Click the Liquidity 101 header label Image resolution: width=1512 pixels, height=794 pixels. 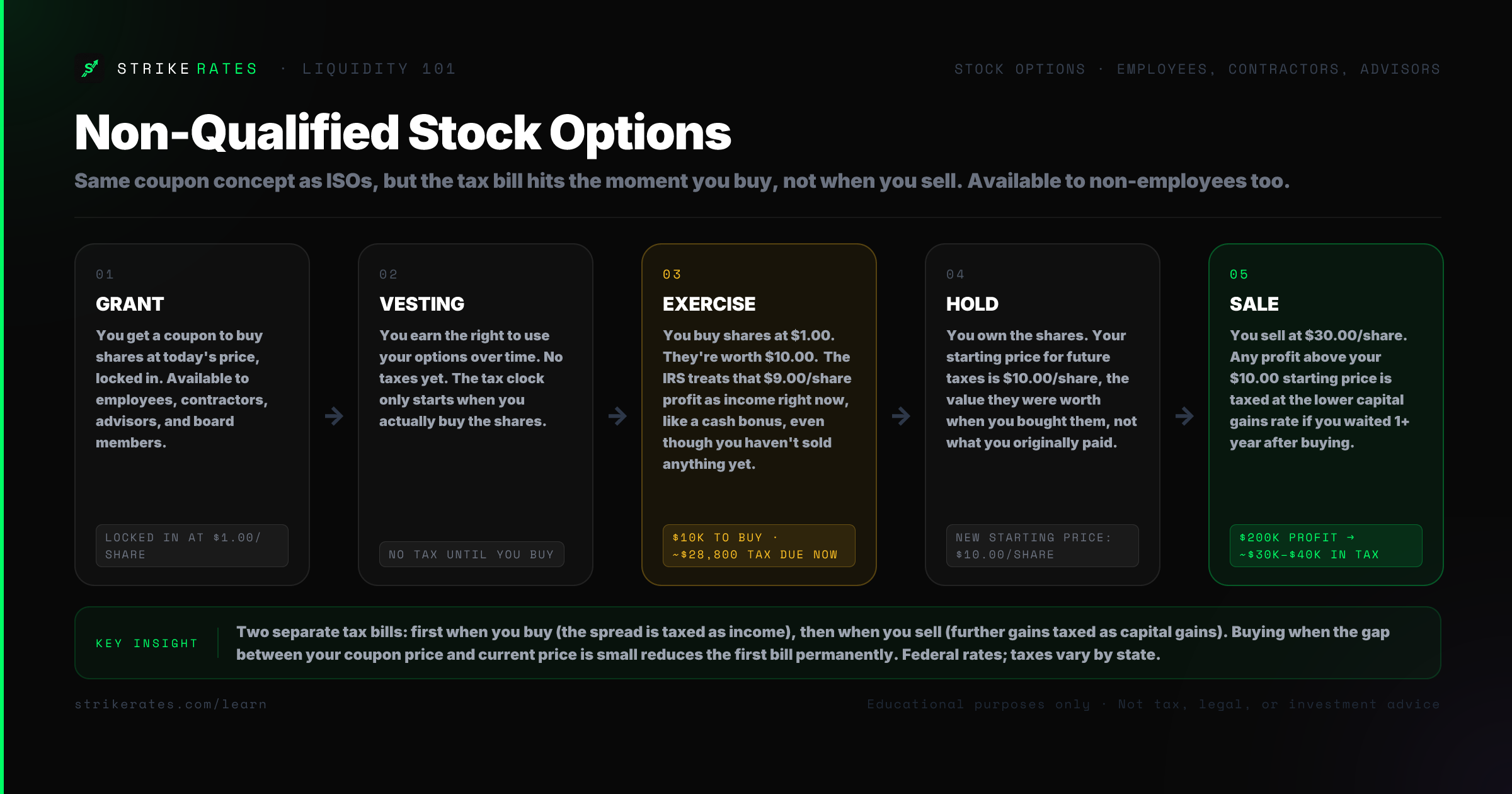click(379, 69)
